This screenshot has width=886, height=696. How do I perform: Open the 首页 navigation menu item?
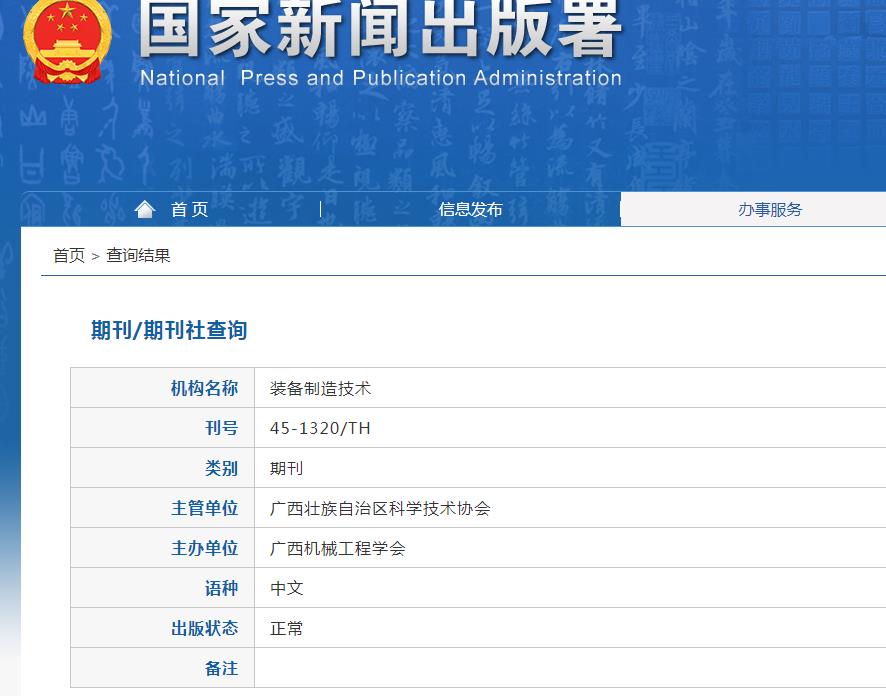188,209
